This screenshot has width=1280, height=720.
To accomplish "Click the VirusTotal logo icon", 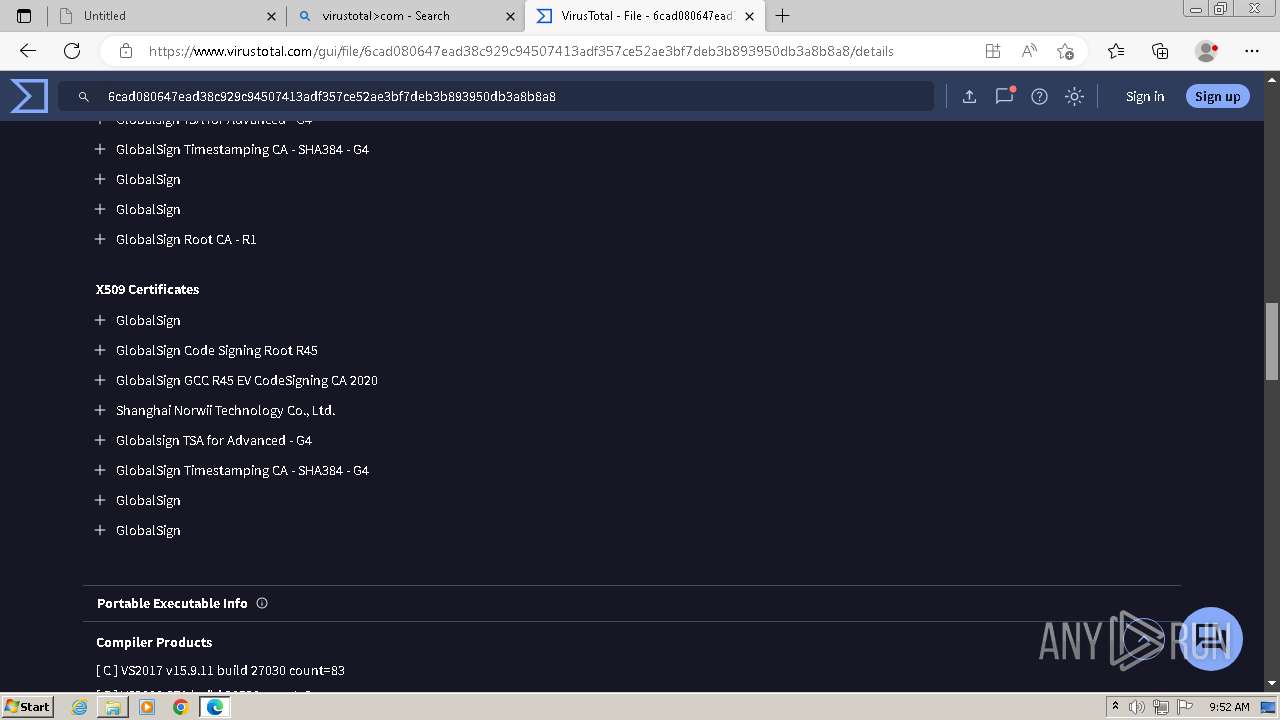I will click(x=29, y=96).
